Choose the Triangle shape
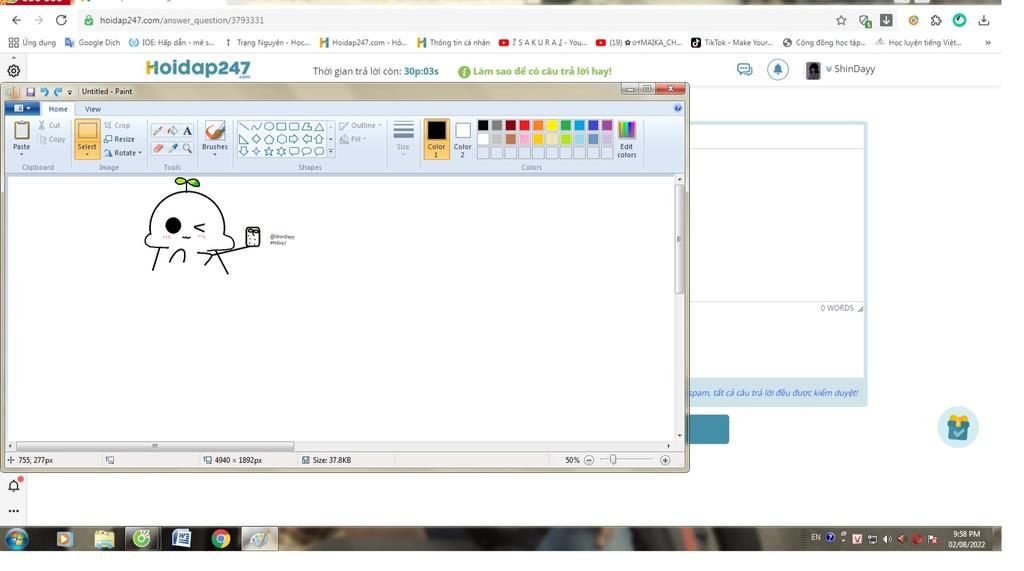1024x571 pixels. (x=319, y=126)
